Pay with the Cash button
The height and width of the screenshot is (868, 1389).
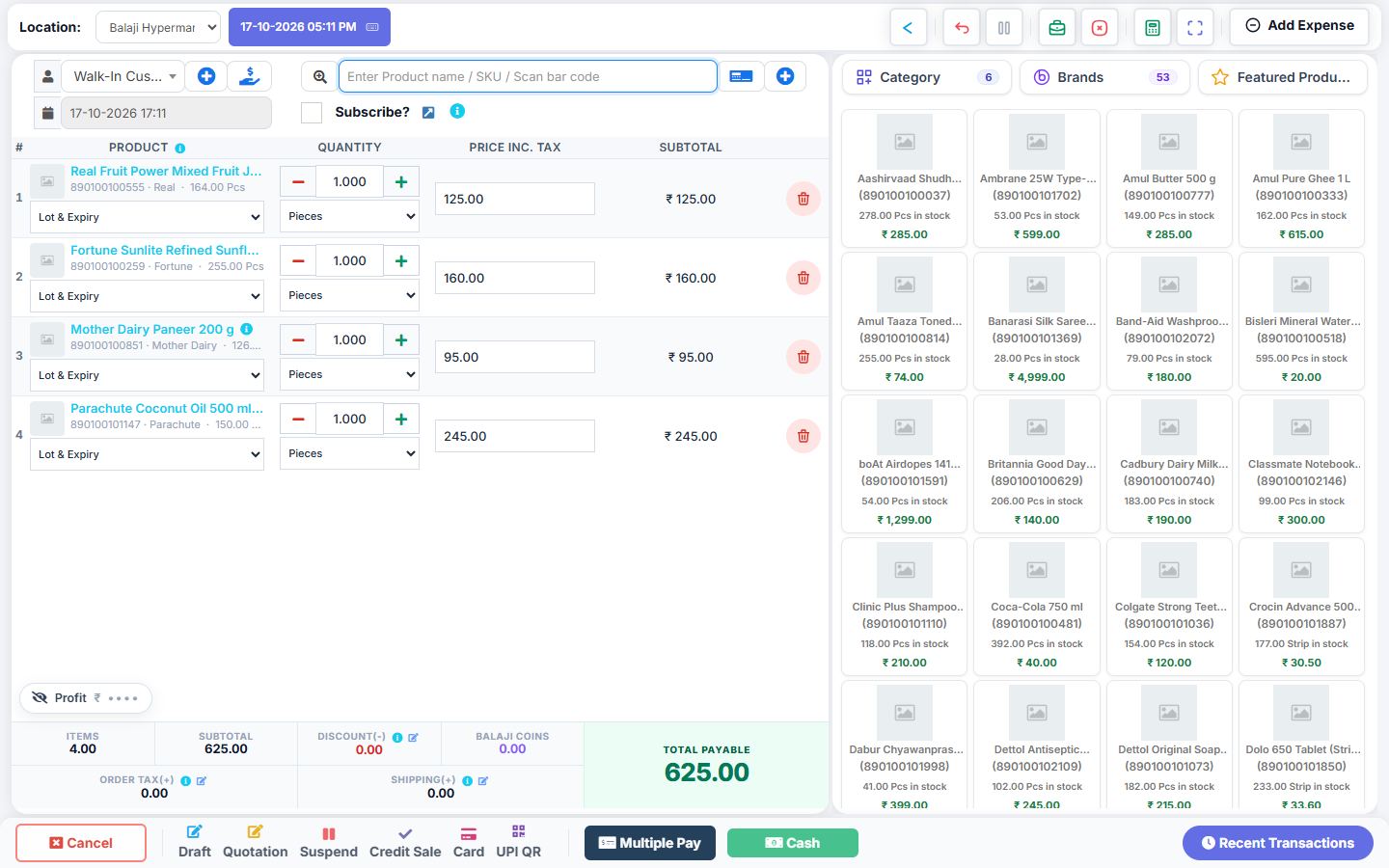(792, 843)
